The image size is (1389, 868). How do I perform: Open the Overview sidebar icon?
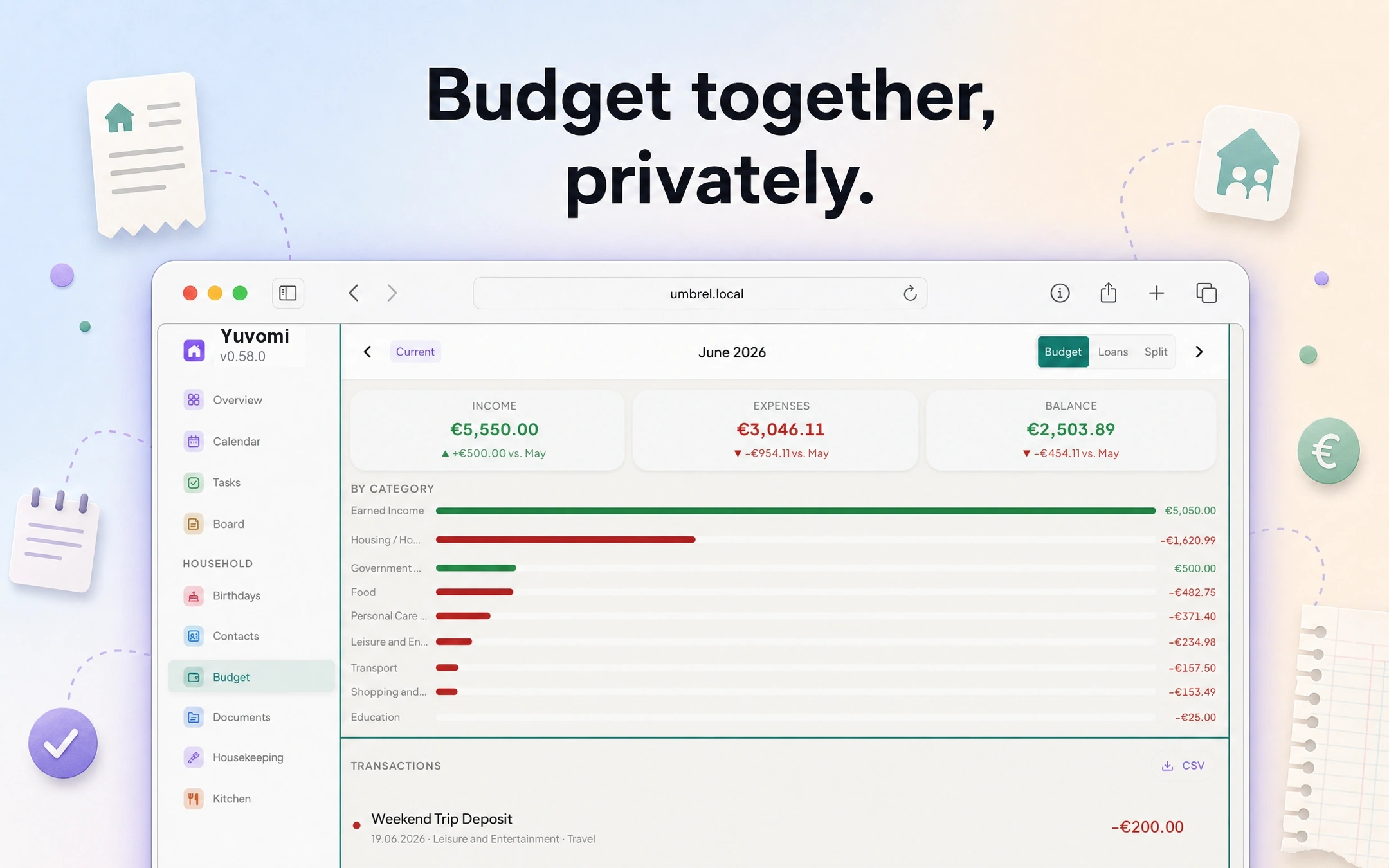tap(194, 400)
